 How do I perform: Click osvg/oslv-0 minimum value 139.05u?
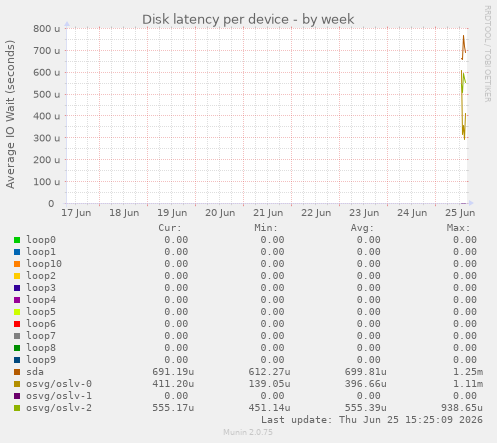click(x=269, y=384)
